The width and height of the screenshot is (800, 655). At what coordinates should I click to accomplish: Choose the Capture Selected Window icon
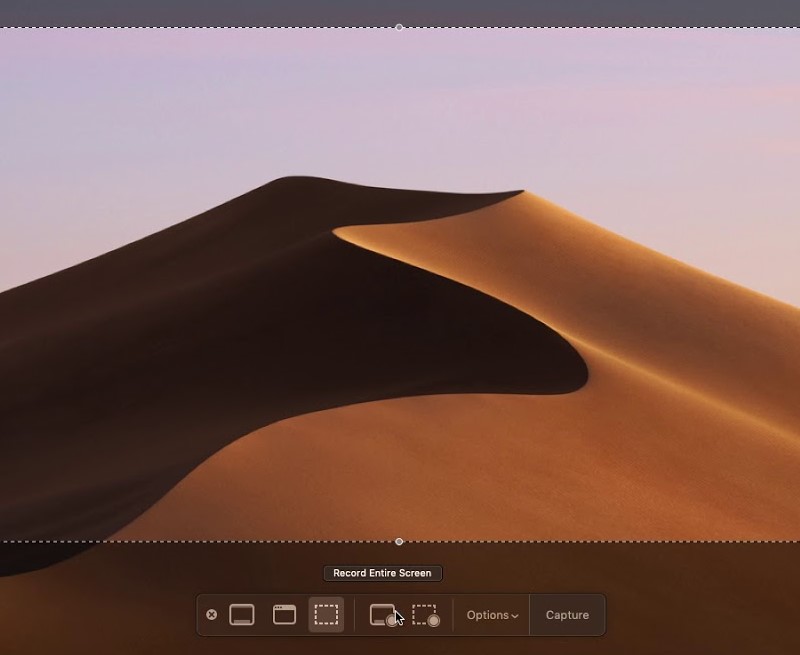point(284,615)
